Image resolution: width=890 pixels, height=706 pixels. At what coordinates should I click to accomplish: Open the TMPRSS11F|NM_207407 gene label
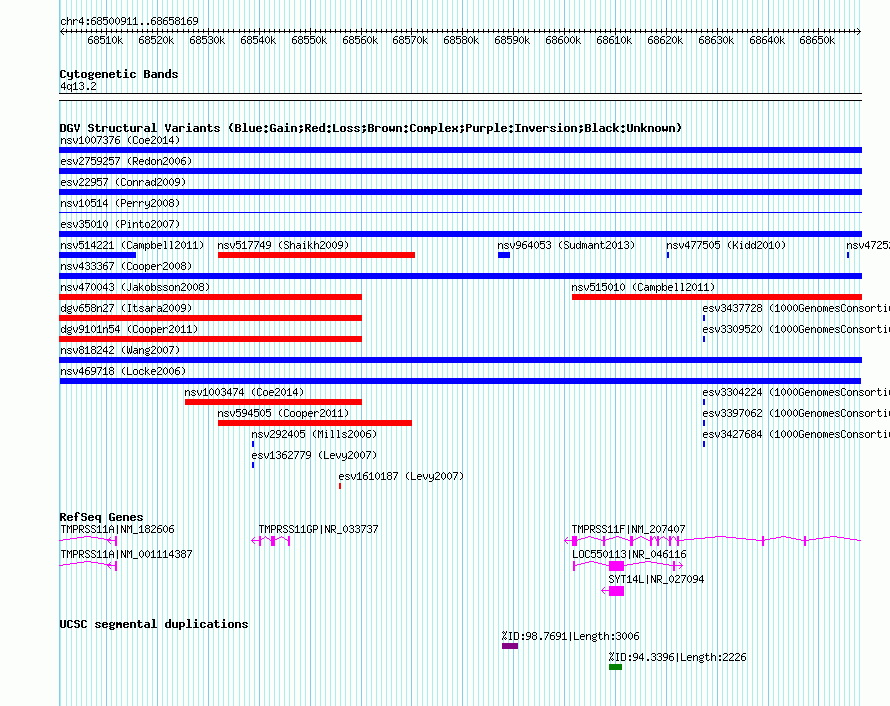pos(628,530)
